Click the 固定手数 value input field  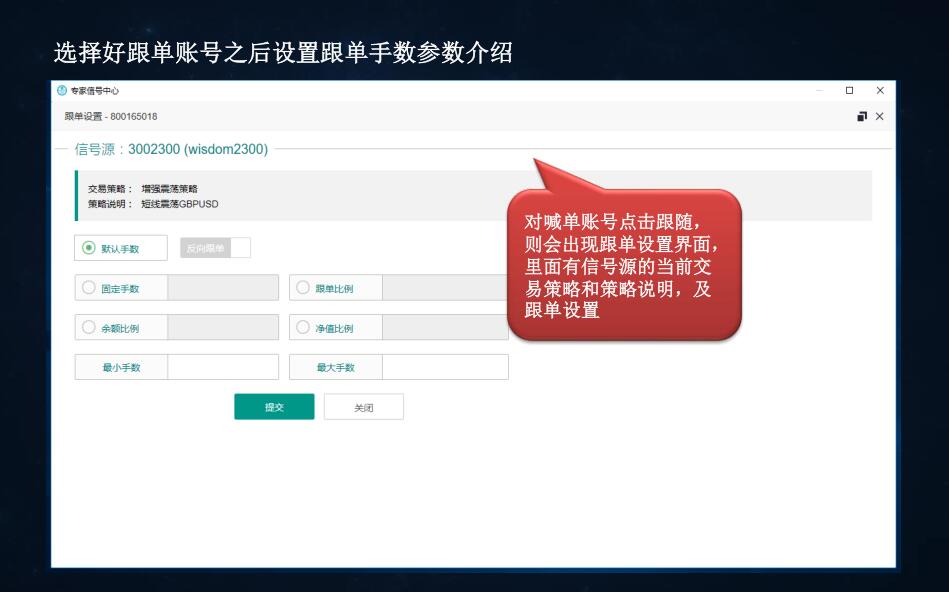click(223, 288)
